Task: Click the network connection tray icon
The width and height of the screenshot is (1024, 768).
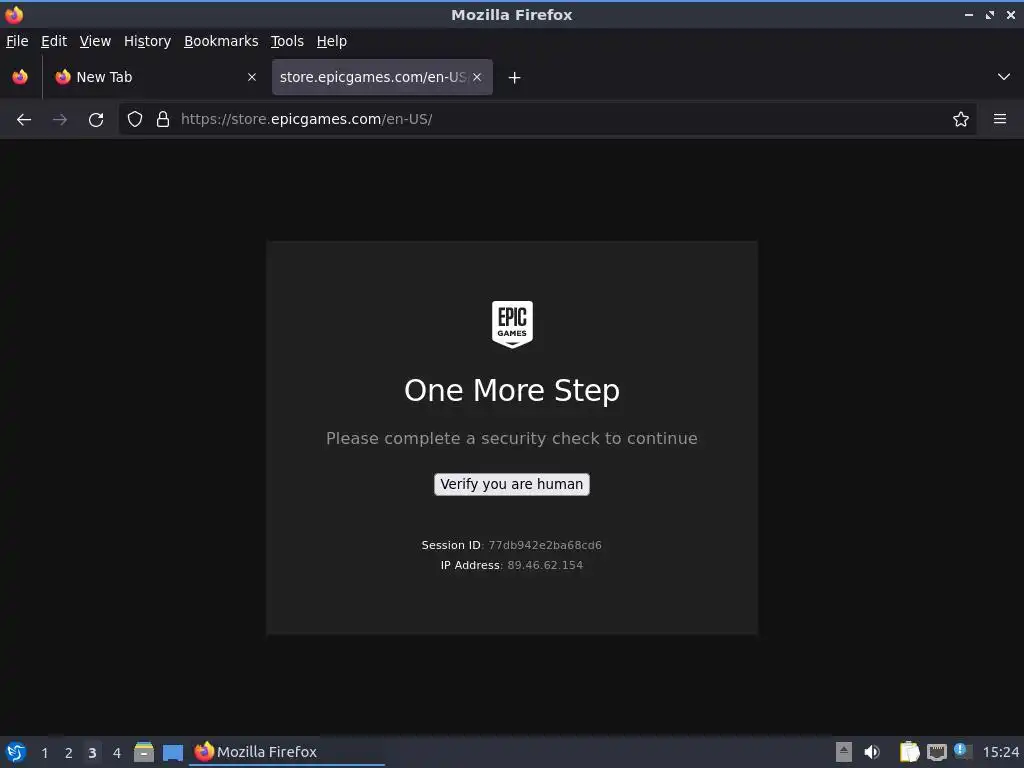Action: [x=936, y=752]
